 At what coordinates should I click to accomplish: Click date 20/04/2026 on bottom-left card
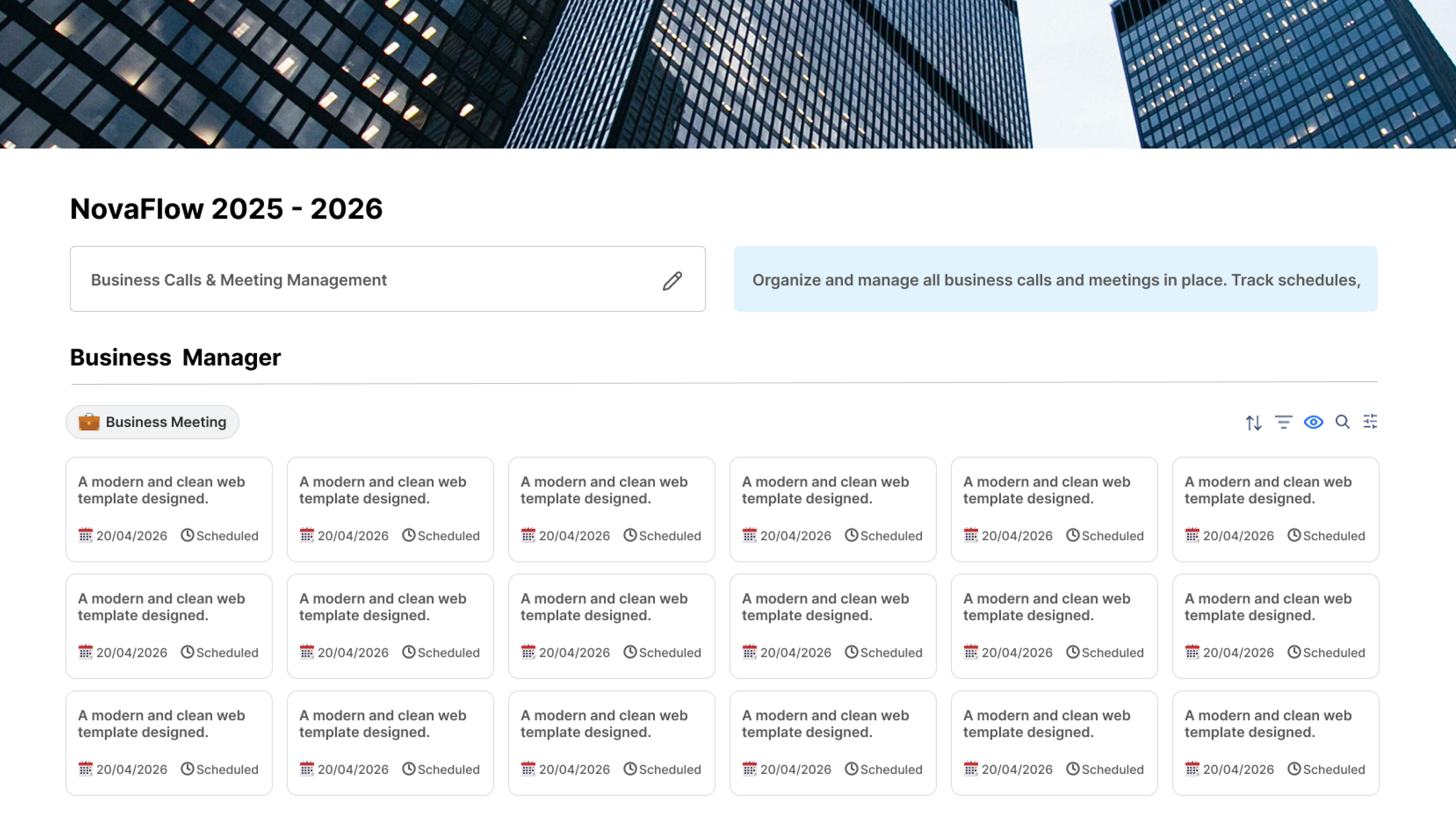pos(131,769)
